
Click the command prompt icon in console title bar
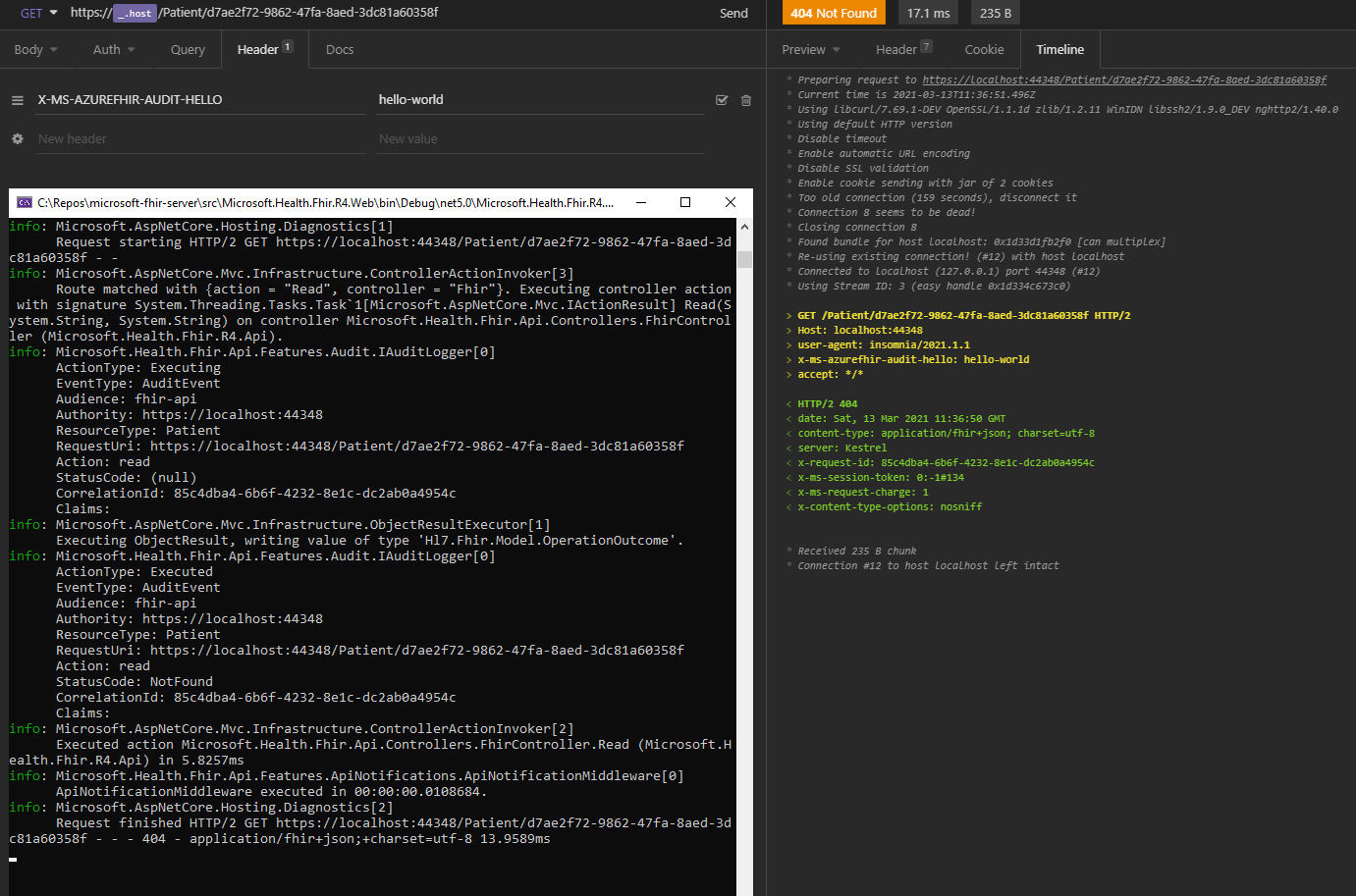click(x=26, y=202)
